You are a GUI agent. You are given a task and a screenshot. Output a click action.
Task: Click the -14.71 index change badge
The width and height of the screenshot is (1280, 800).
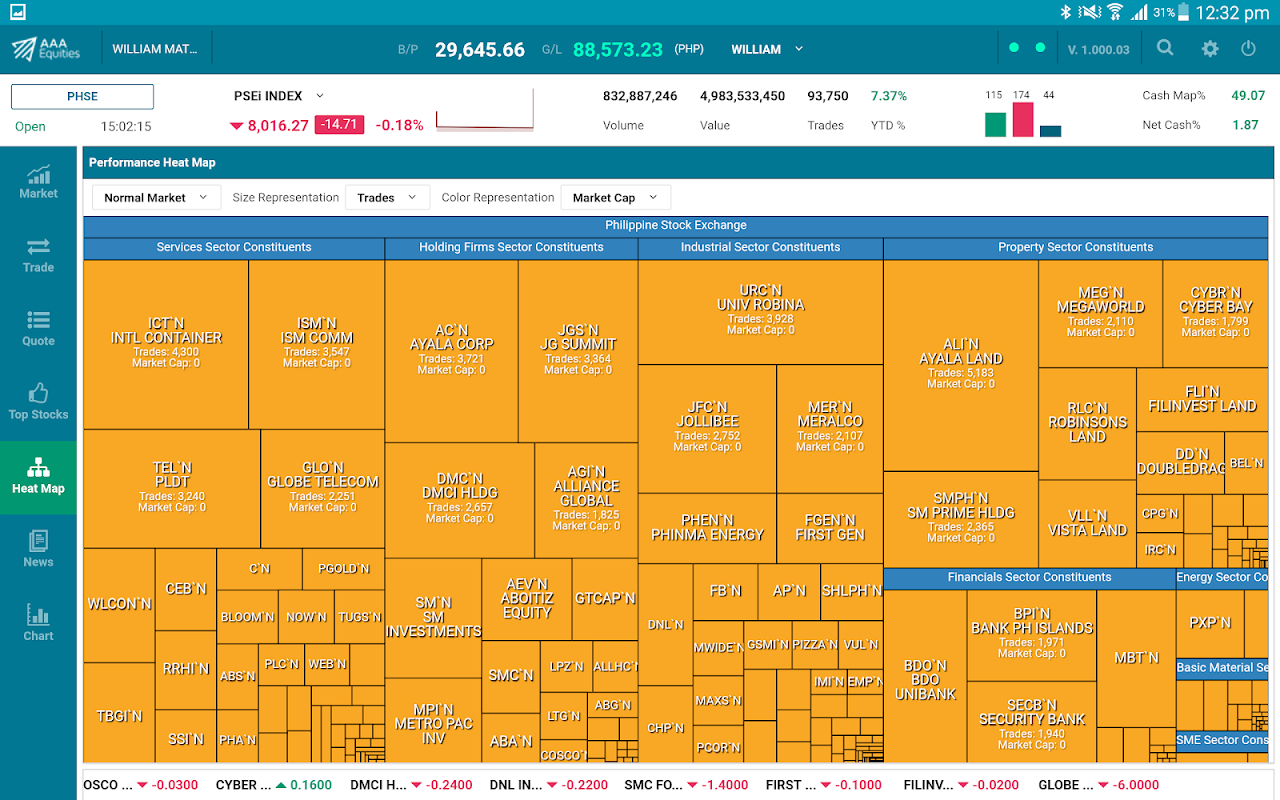339,125
